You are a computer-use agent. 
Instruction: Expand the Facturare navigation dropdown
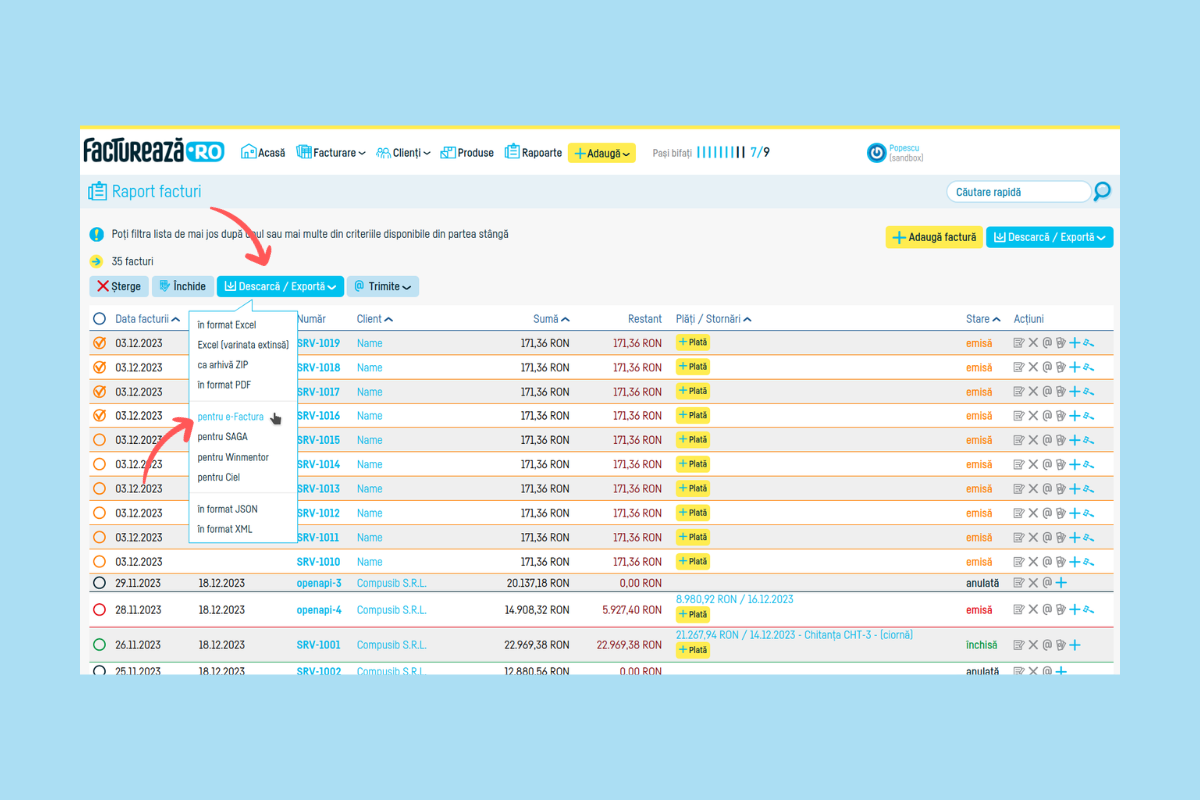point(331,153)
